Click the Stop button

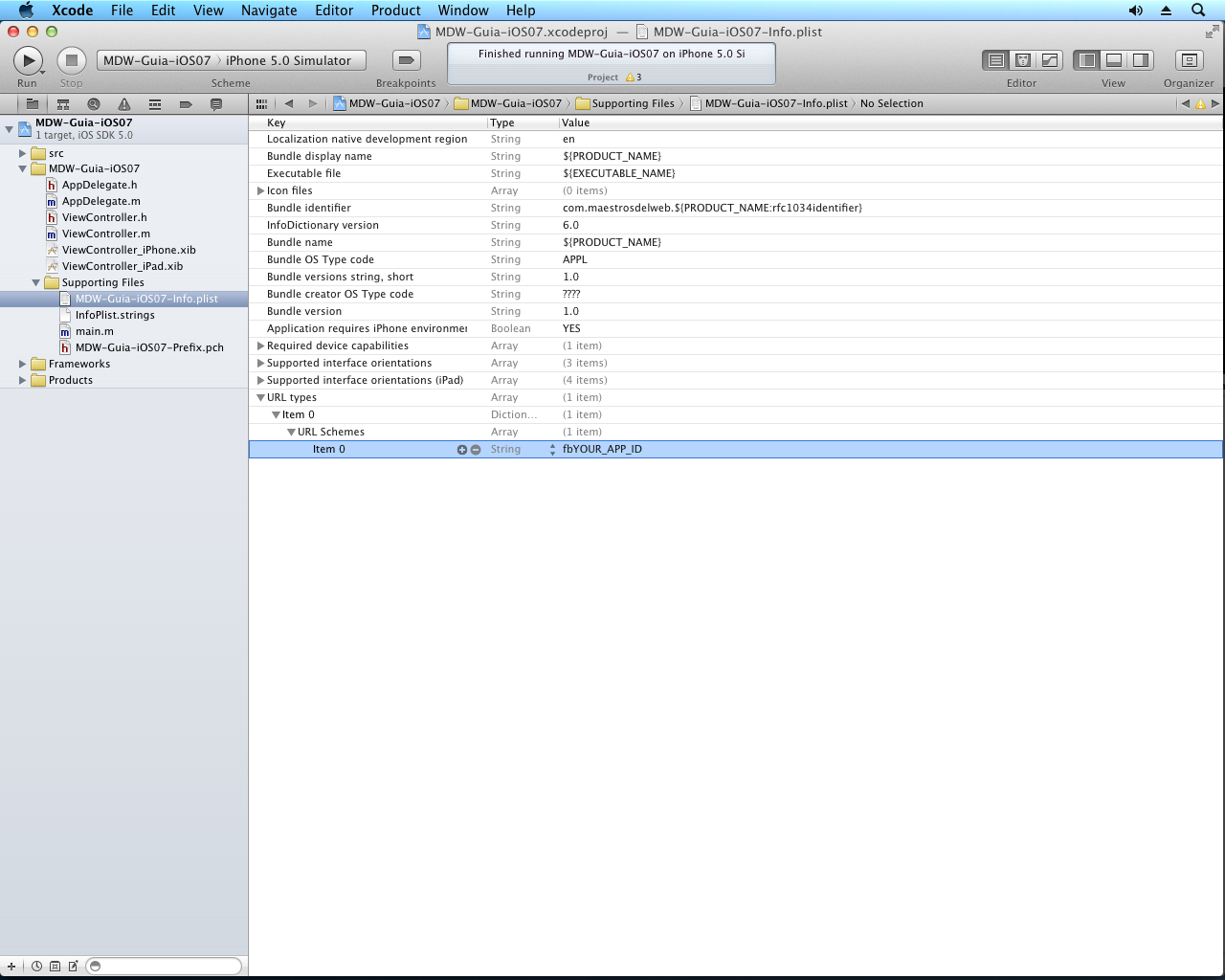click(71, 61)
